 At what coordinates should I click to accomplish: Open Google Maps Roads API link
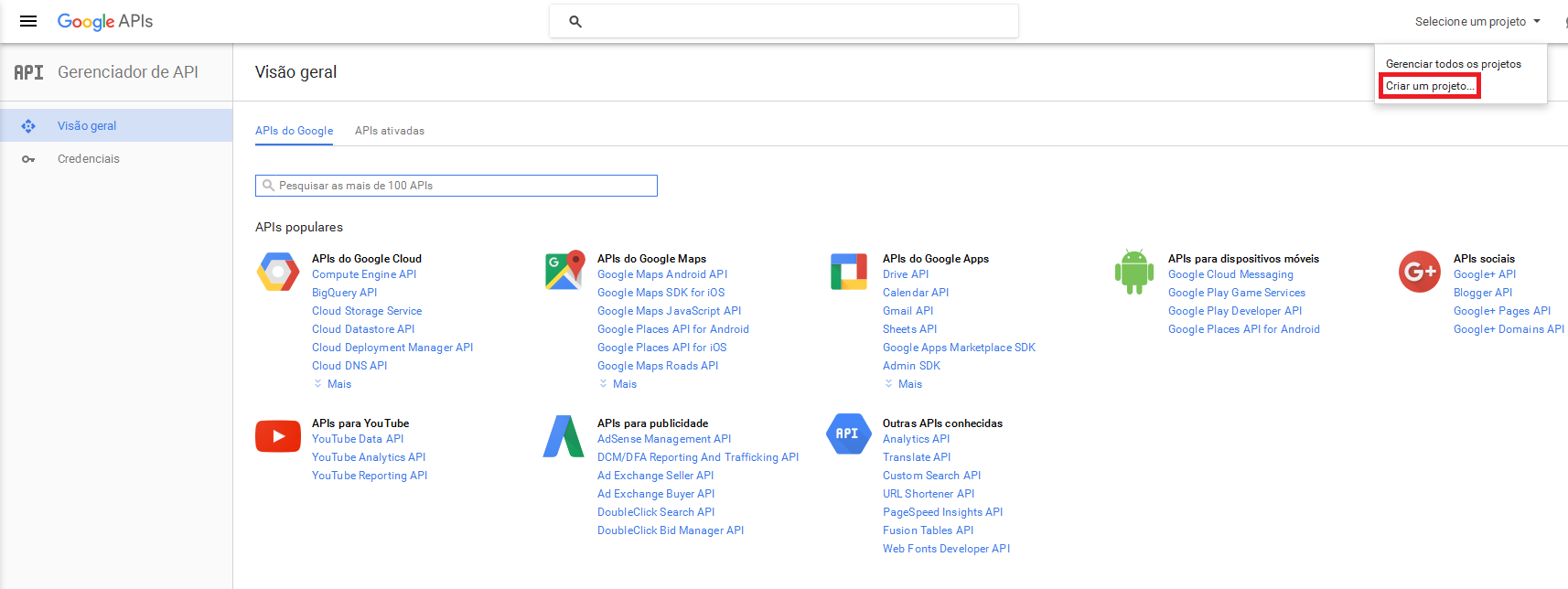[658, 366]
